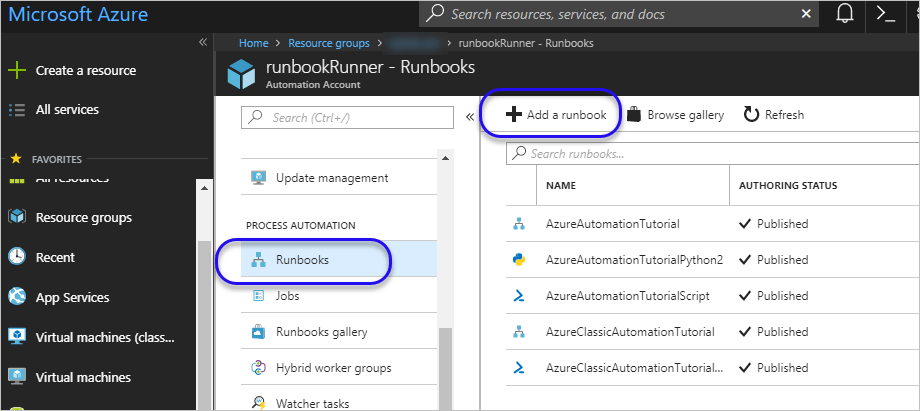The width and height of the screenshot is (920, 411).
Task: Click the favorites list scrollbar up arrow
Action: click(204, 188)
